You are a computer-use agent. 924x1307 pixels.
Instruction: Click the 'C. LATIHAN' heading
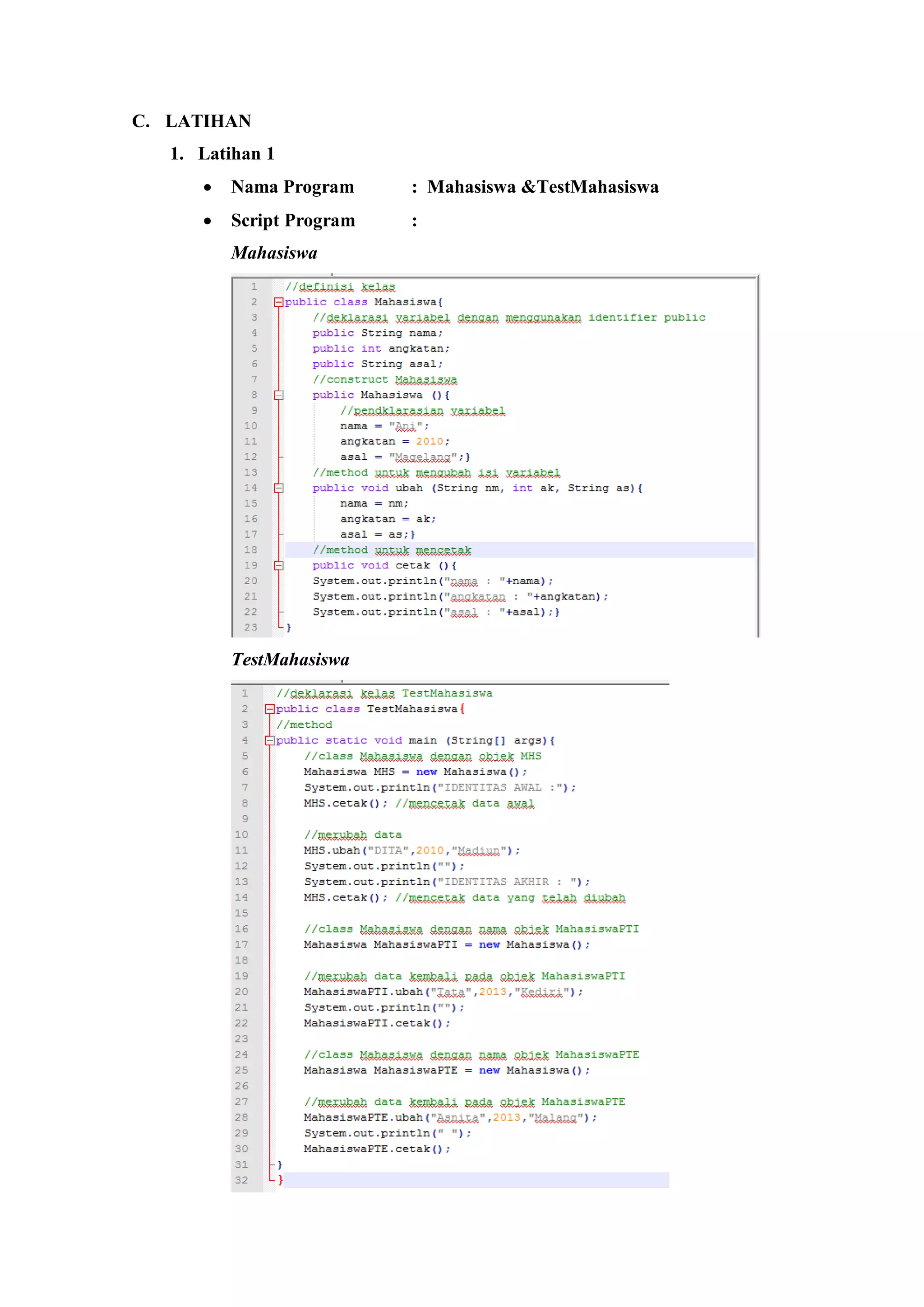[x=192, y=121]
